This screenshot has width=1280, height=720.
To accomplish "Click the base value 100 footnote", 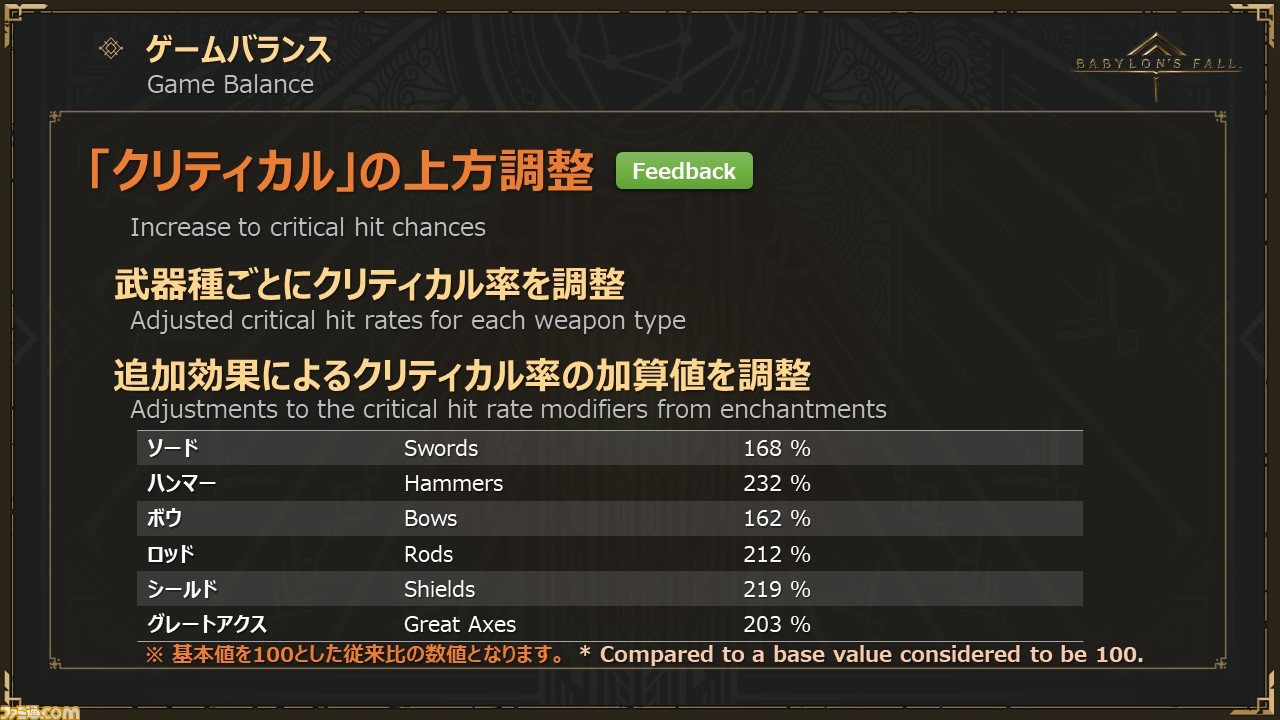I will [645, 655].
